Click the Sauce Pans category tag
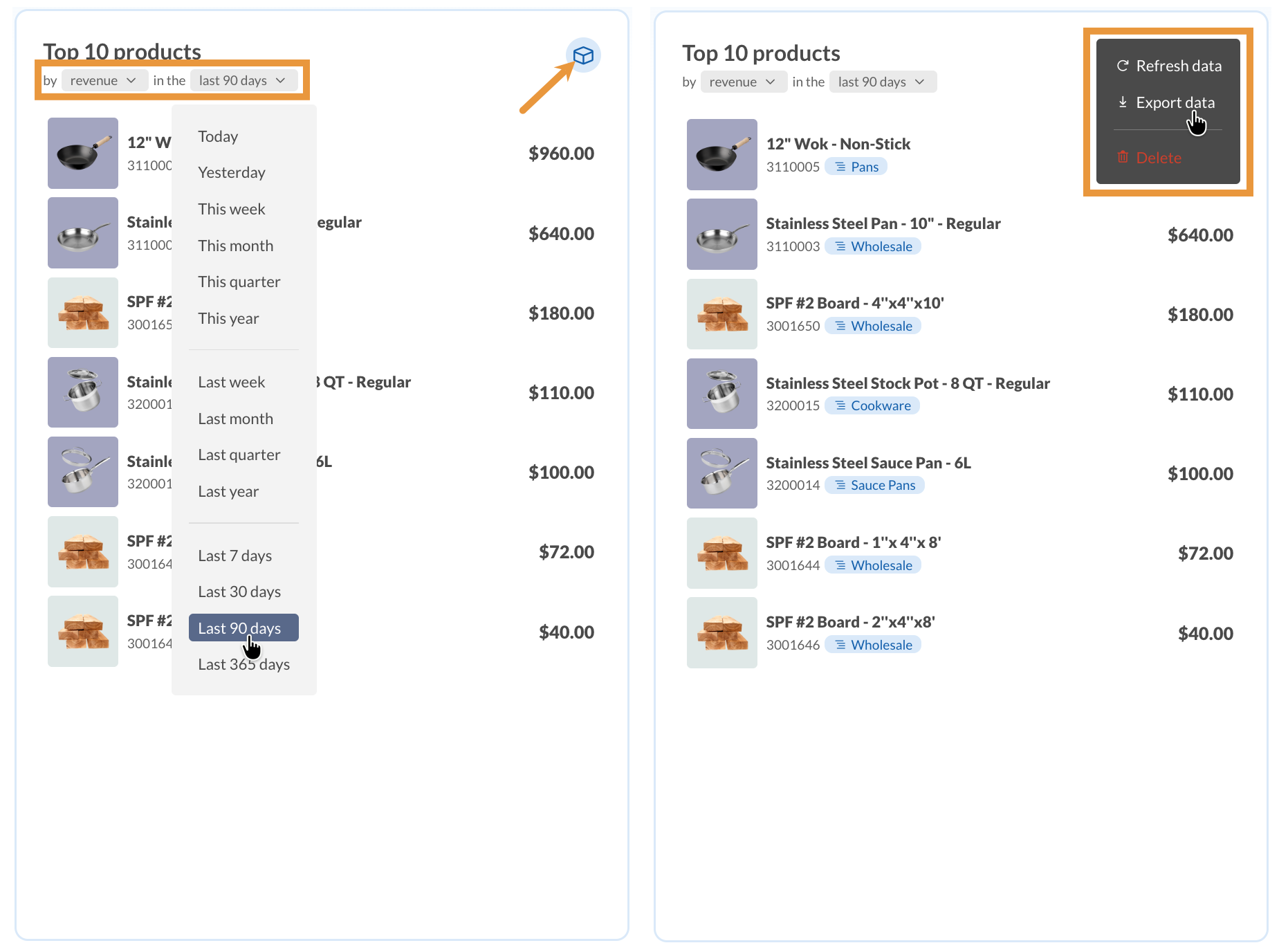 point(874,485)
